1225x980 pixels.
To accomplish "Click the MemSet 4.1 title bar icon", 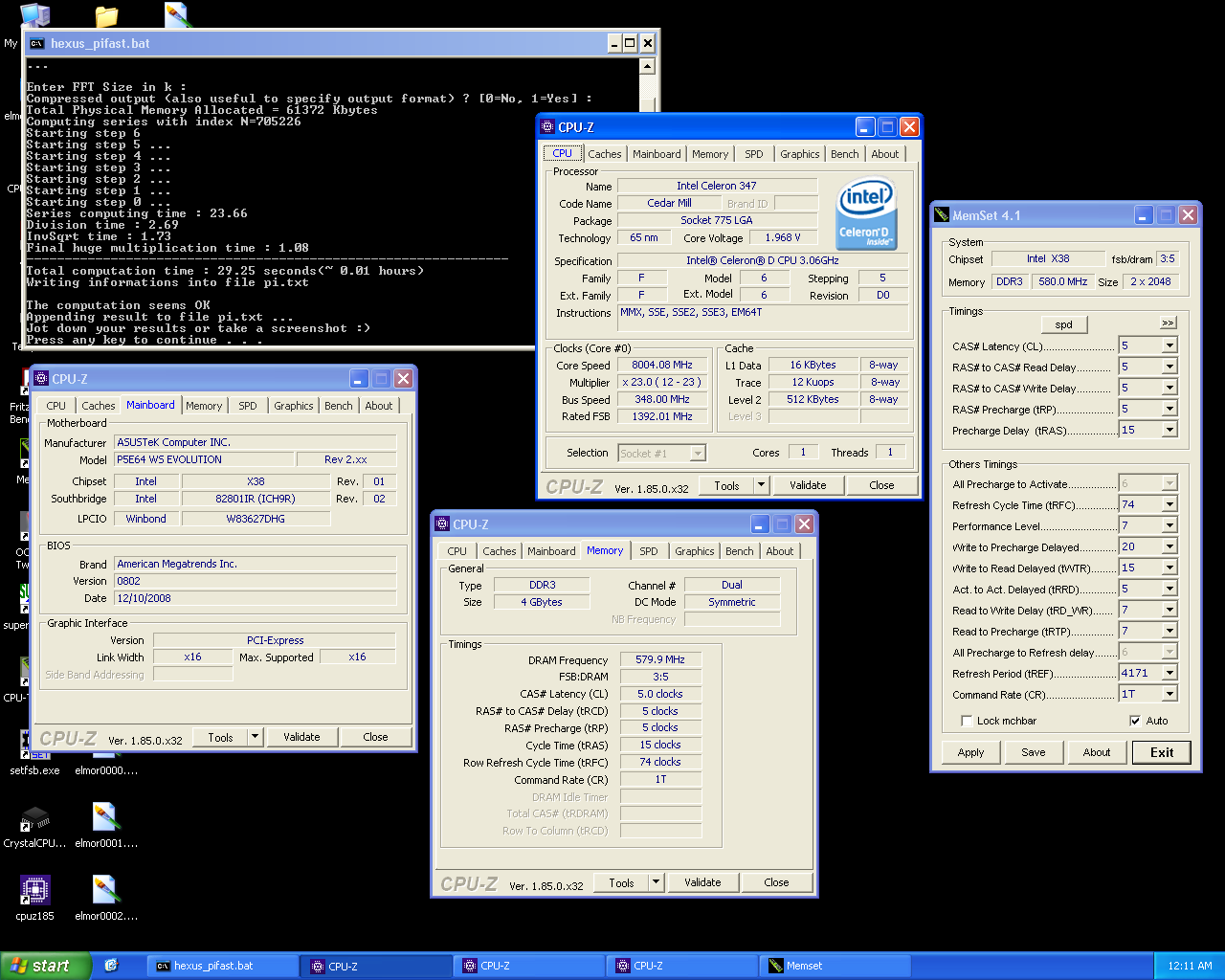I will [x=942, y=215].
